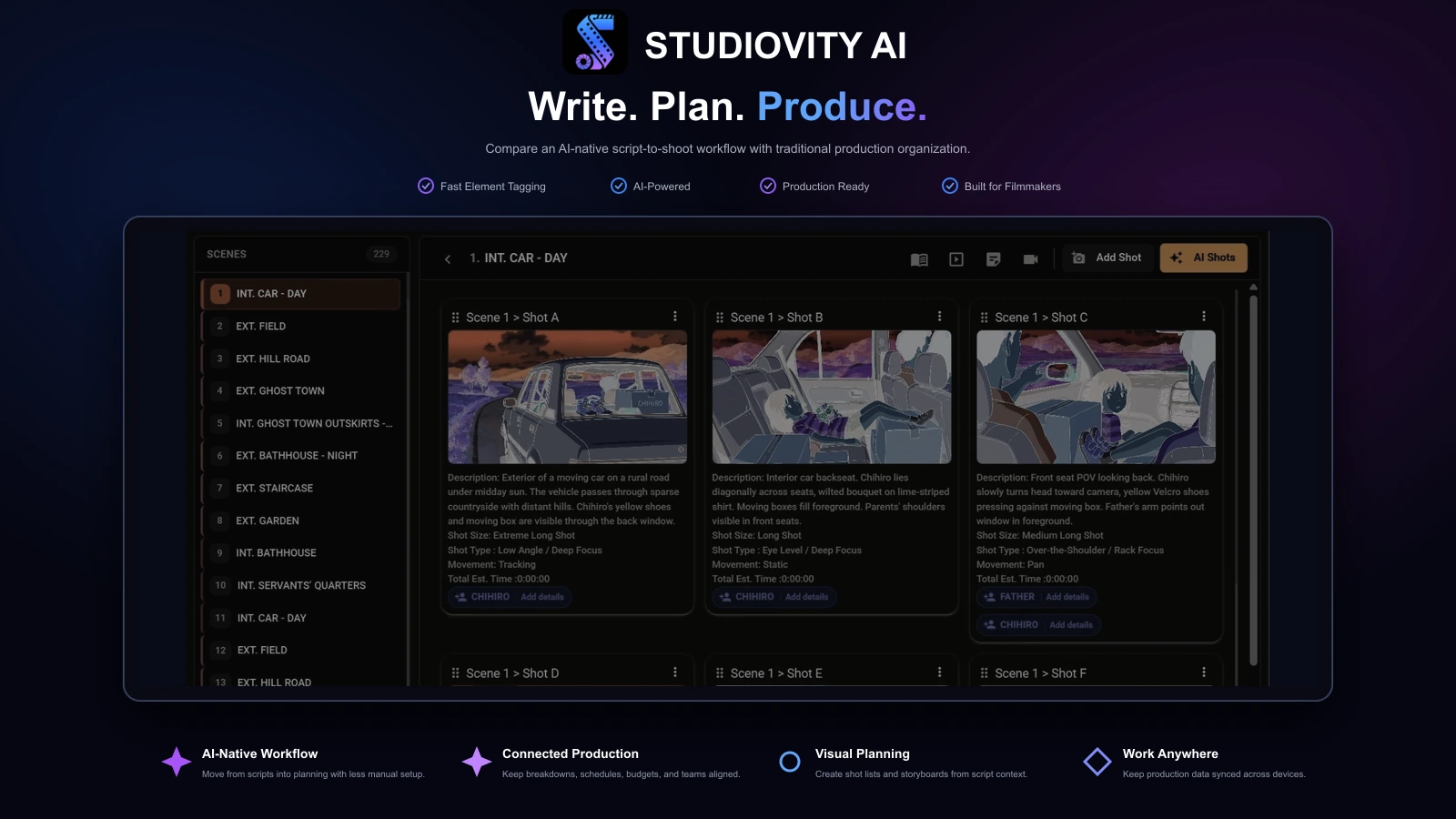This screenshot has width=1456, height=819.
Task: Select scene 3 EXT. HILL ROAD
Action: [x=300, y=359]
